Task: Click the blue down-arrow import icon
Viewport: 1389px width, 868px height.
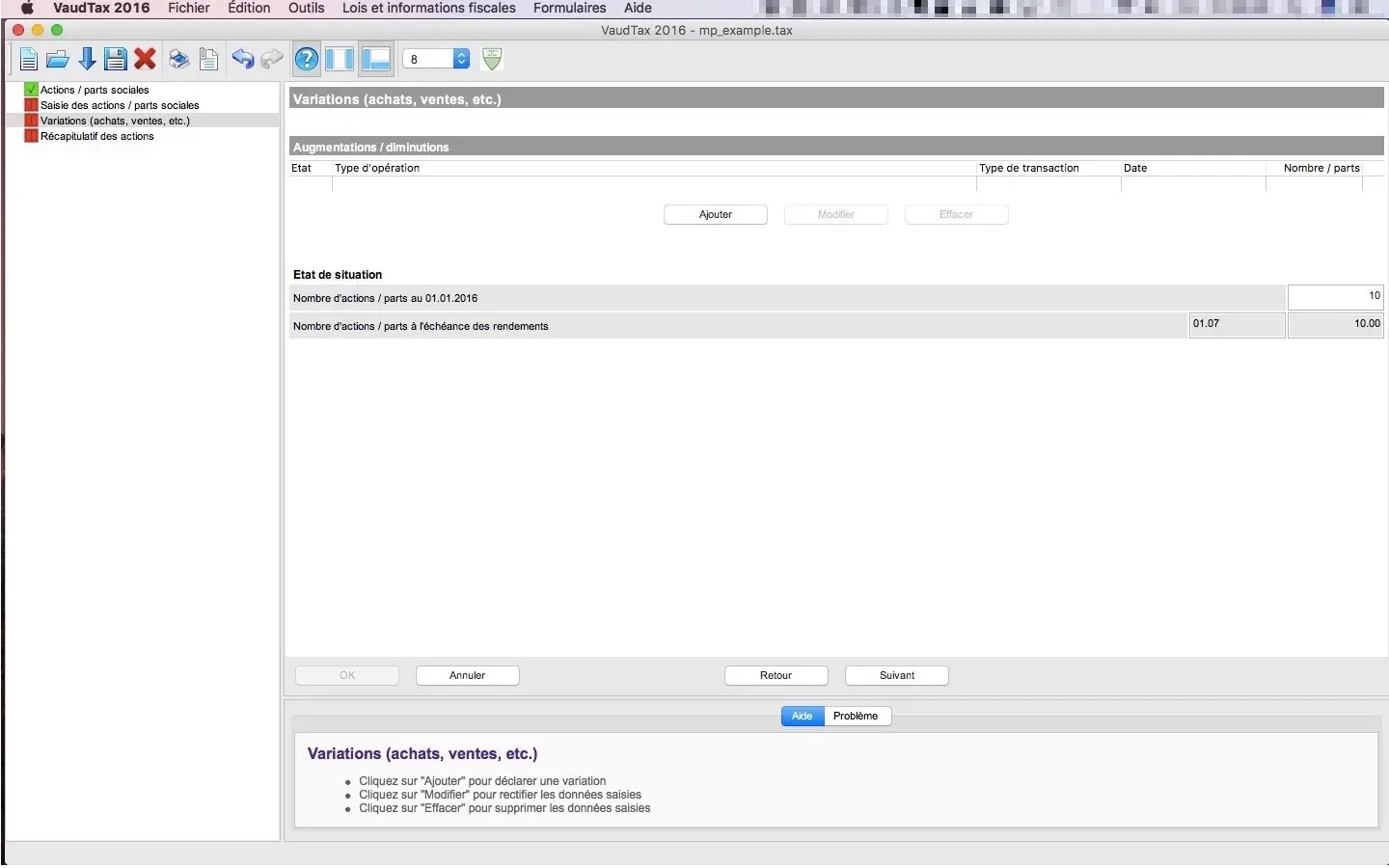Action: click(x=87, y=60)
